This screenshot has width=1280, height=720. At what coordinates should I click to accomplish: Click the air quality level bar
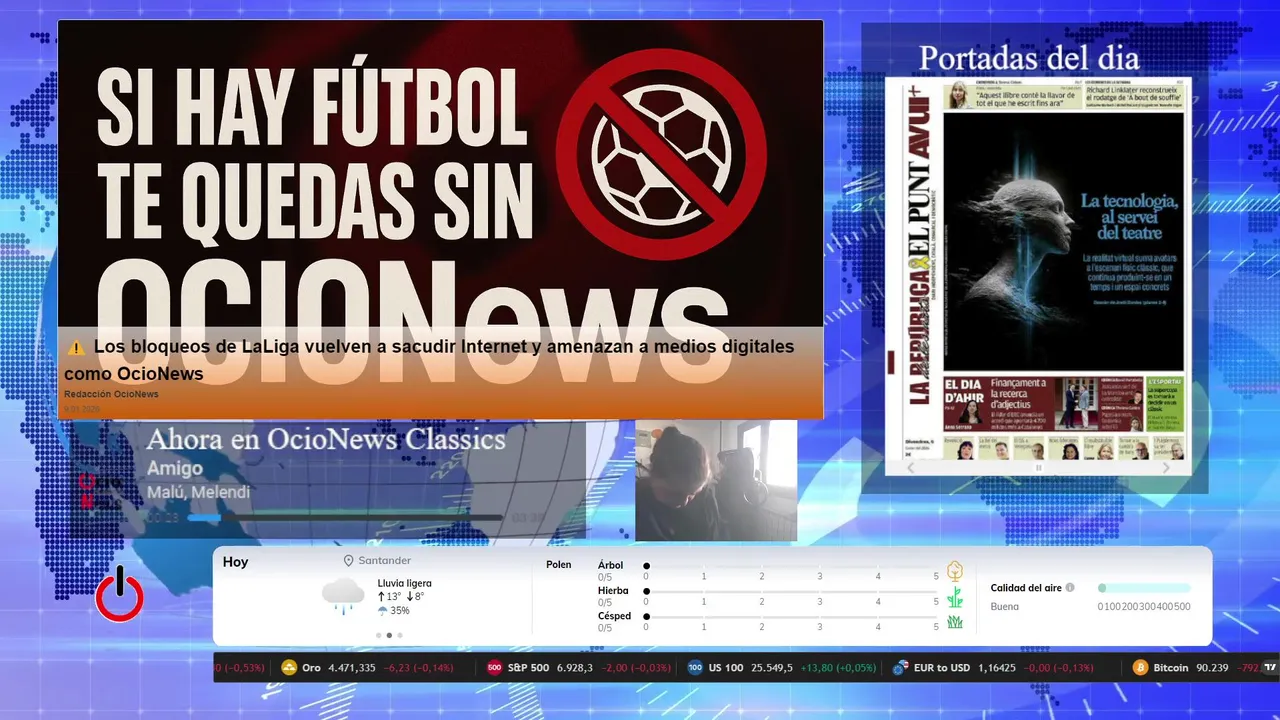tap(1144, 588)
